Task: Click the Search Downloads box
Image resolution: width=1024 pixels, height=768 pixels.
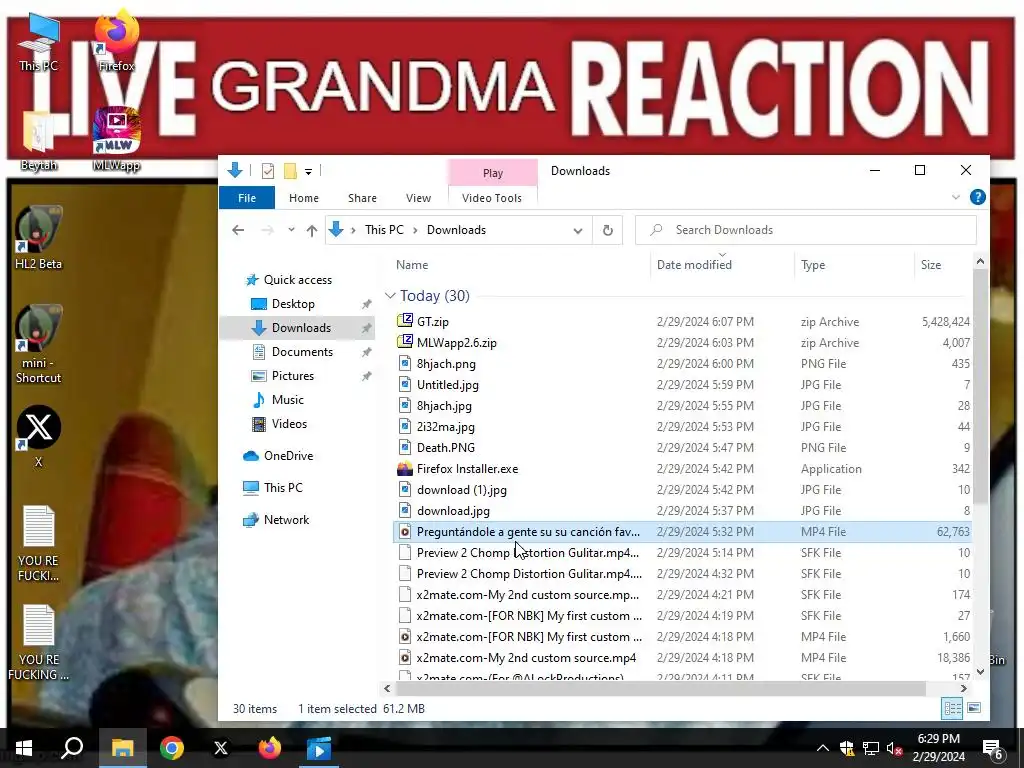Action: coord(806,230)
